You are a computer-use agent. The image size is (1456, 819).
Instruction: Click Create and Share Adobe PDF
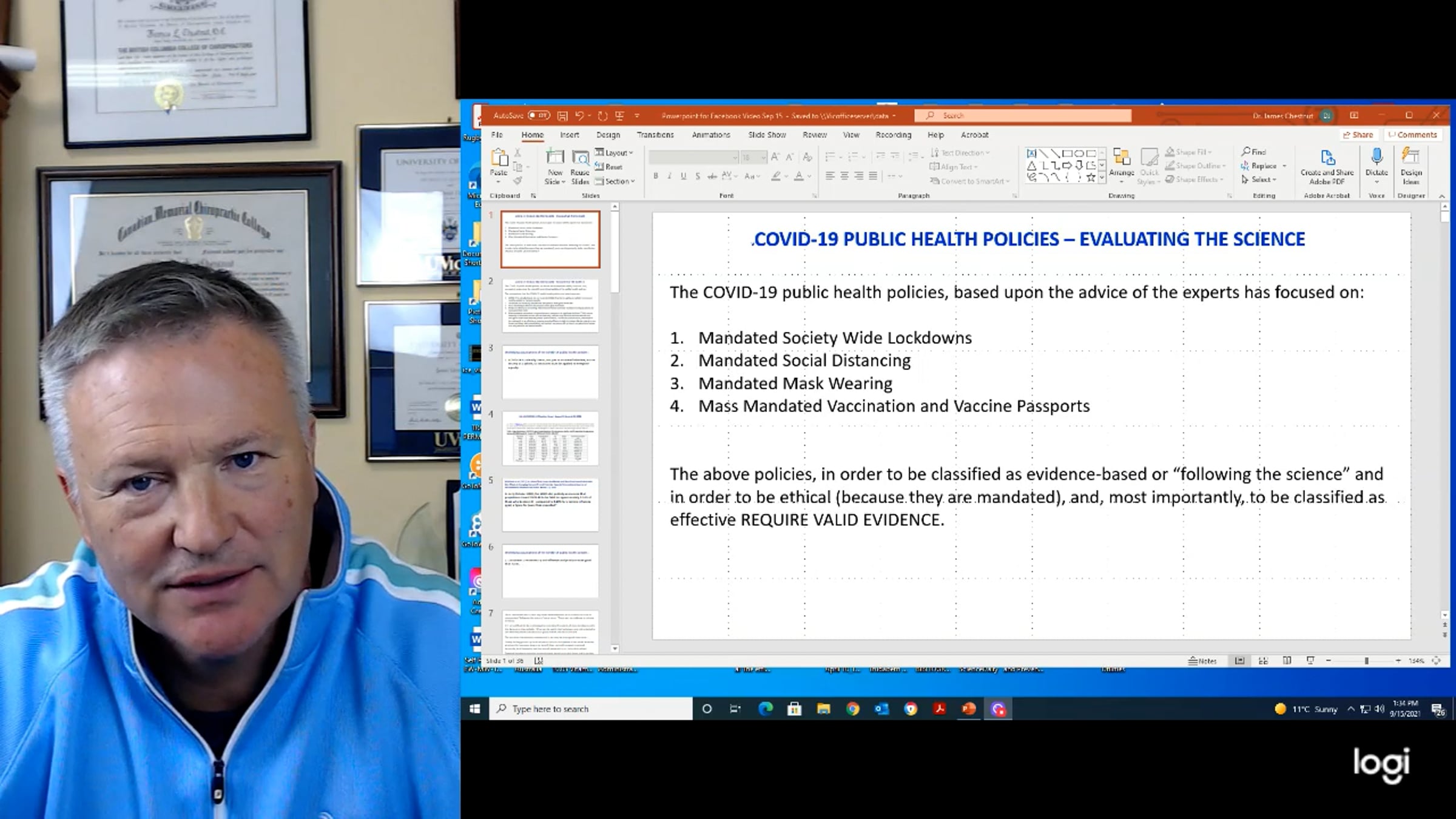click(1327, 167)
